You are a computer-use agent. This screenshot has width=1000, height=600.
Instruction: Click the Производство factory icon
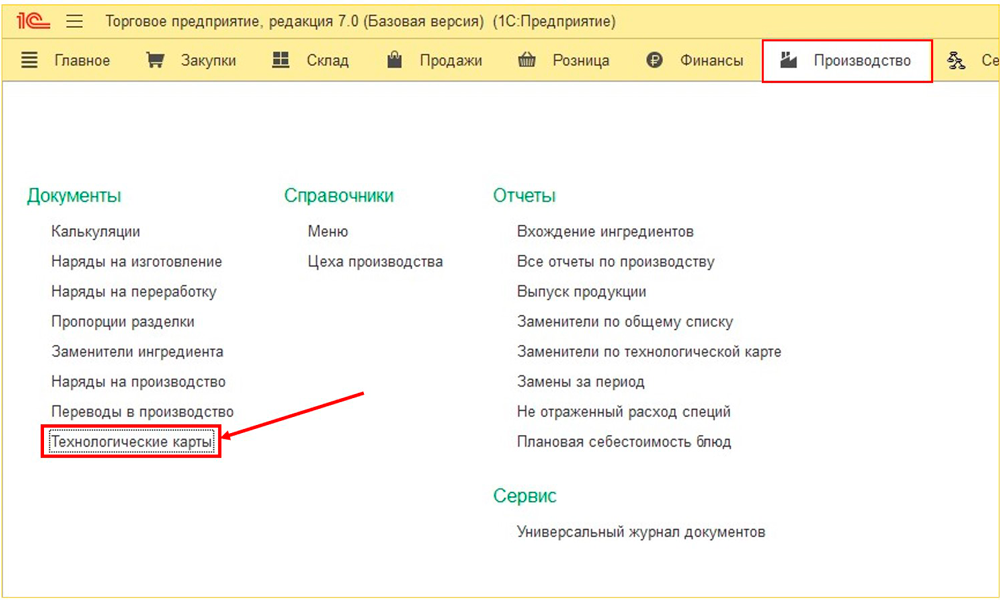[x=789, y=60]
